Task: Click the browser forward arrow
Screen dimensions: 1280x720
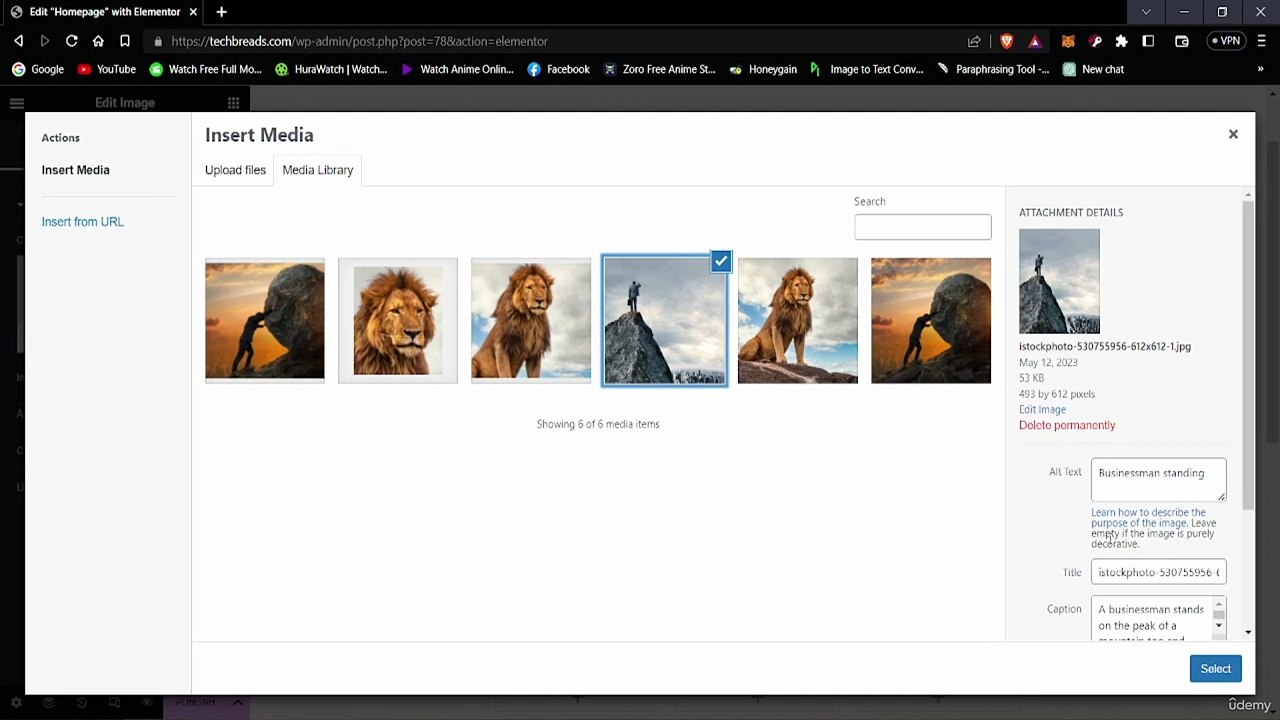Action: coord(45,41)
